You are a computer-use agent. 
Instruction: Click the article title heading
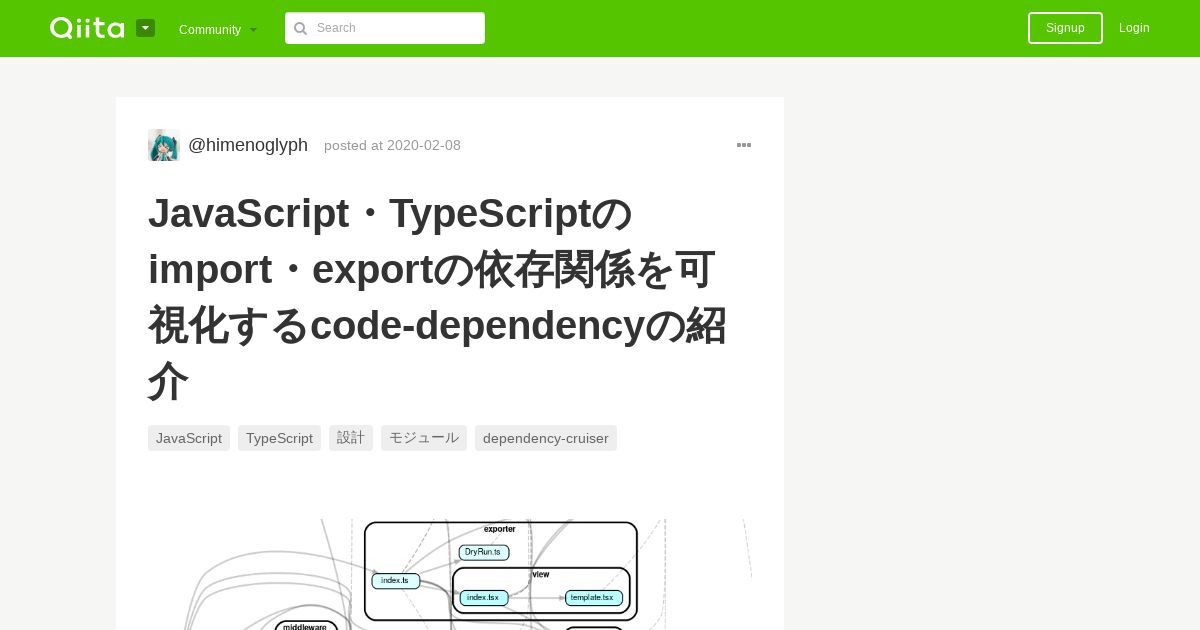tap(438, 297)
